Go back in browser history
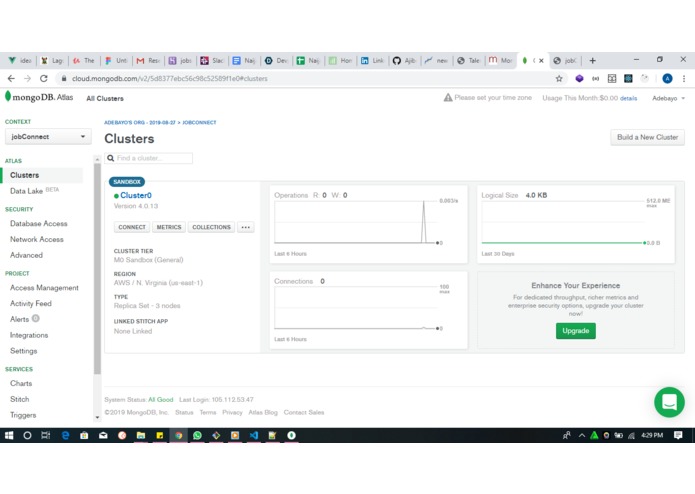This screenshot has height=494, width=695. click(11, 78)
